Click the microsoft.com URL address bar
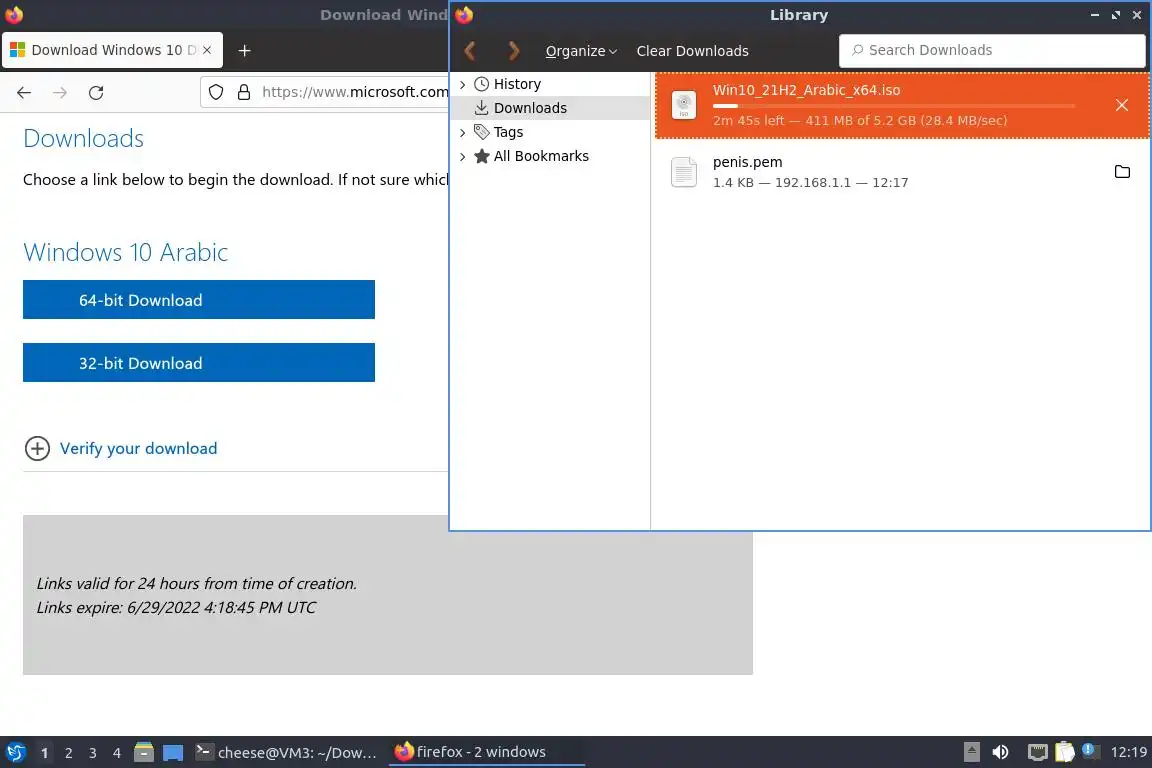Screen dimensions: 1152x768 355,92
